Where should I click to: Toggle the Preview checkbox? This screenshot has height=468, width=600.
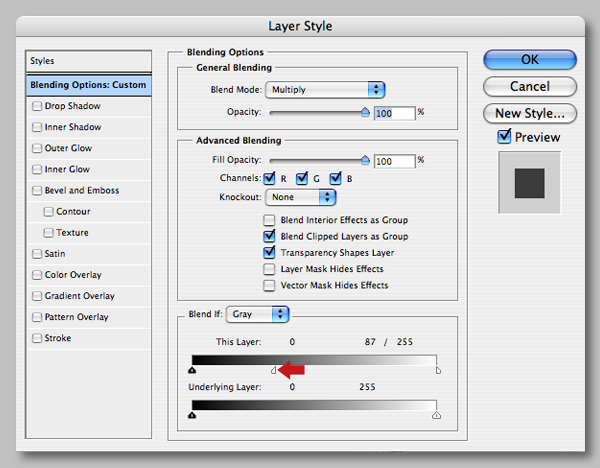(x=504, y=137)
